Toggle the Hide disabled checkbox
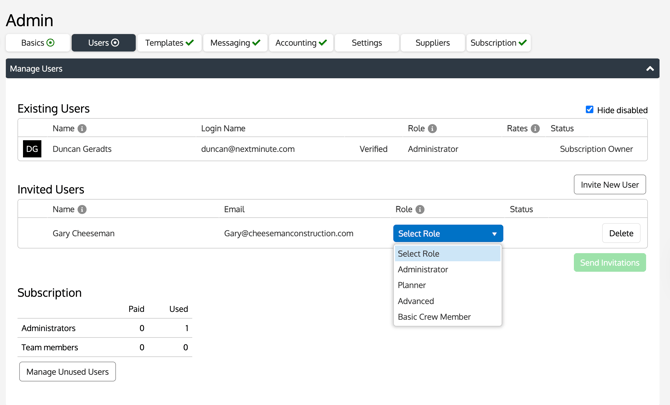670x405 pixels. pos(589,110)
